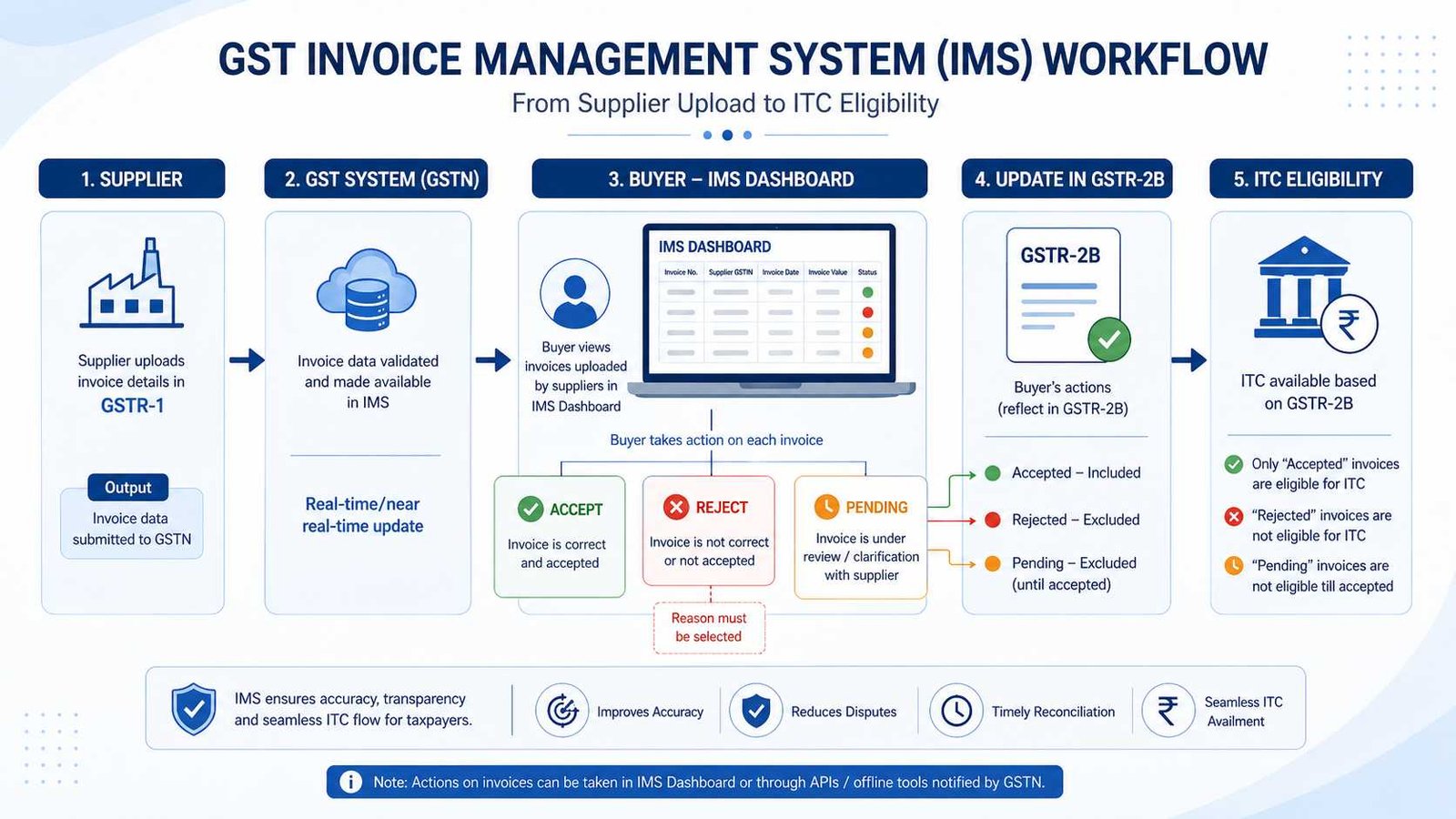Click subtitle From Supplier Upload to ITC Eligibility
This screenshot has height=819, width=1456.
click(x=725, y=104)
